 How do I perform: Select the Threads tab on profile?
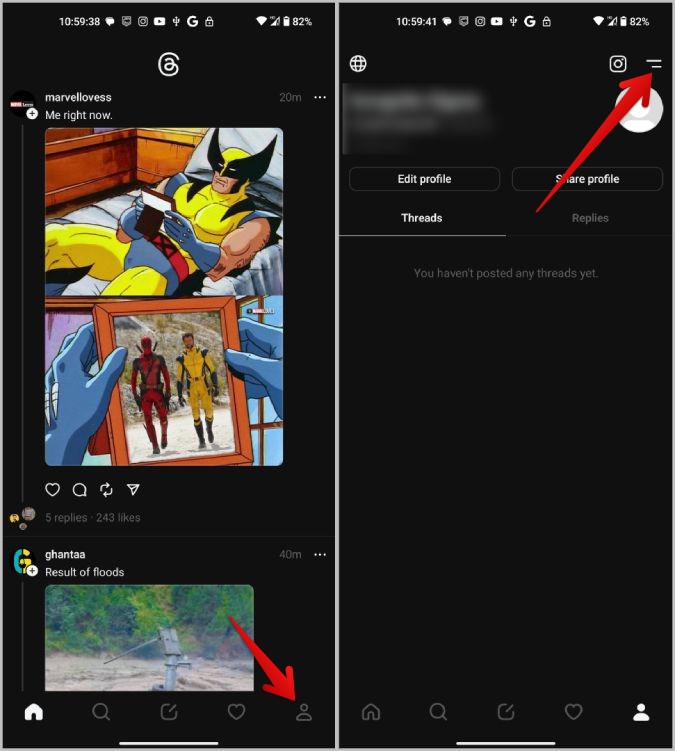coord(422,218)
